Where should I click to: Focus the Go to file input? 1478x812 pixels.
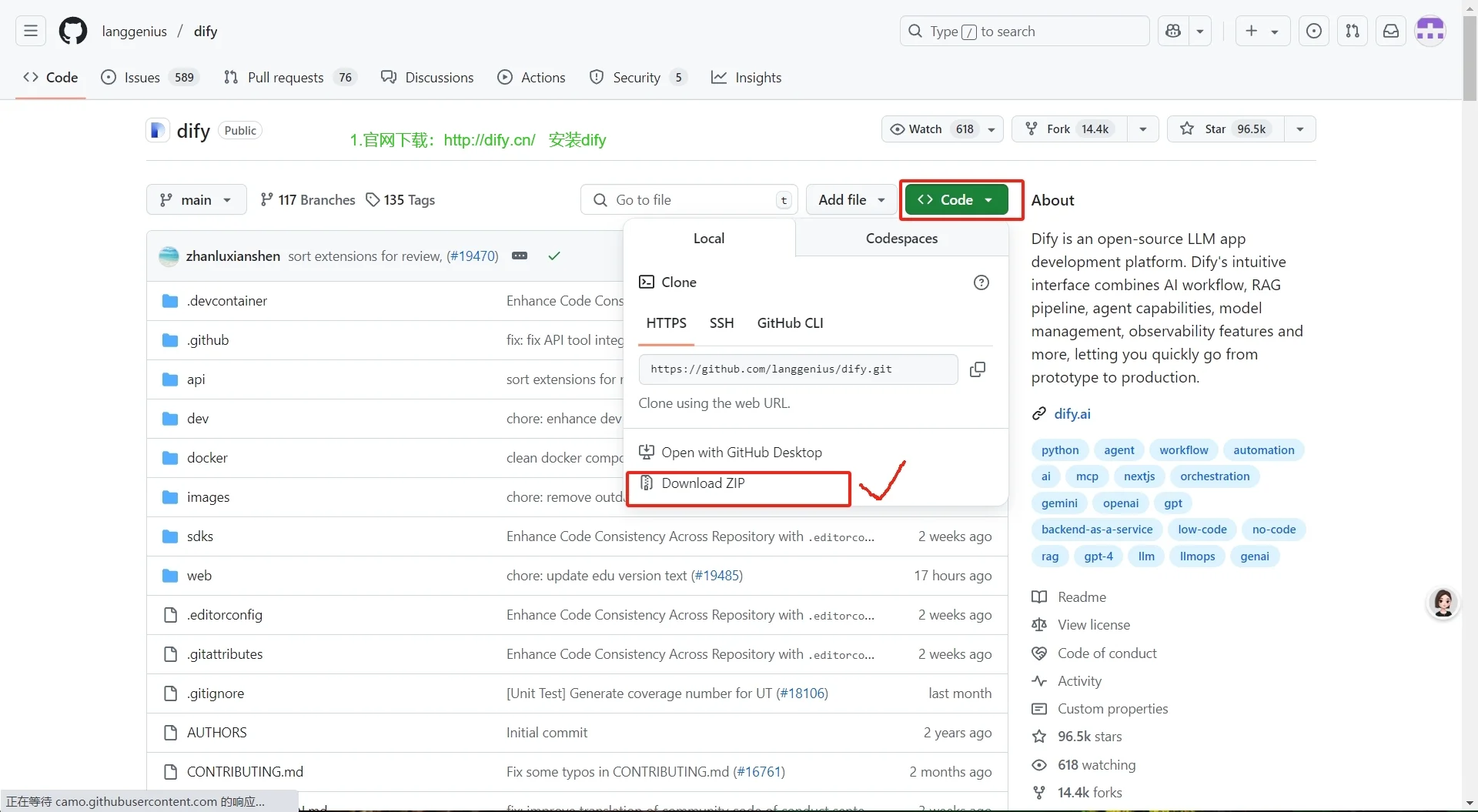(689, 199)
